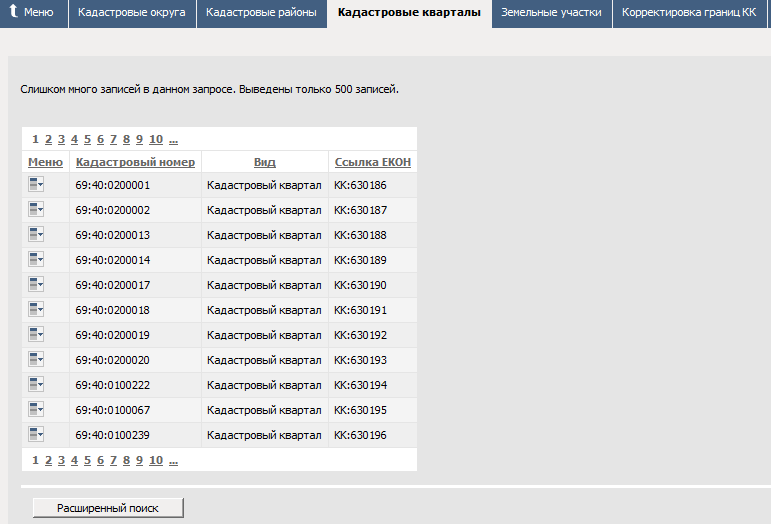The height and width of the screenshot is (524, 771).
Task: Go to page 7 in bottom pager
Action: tap(114, 460)
